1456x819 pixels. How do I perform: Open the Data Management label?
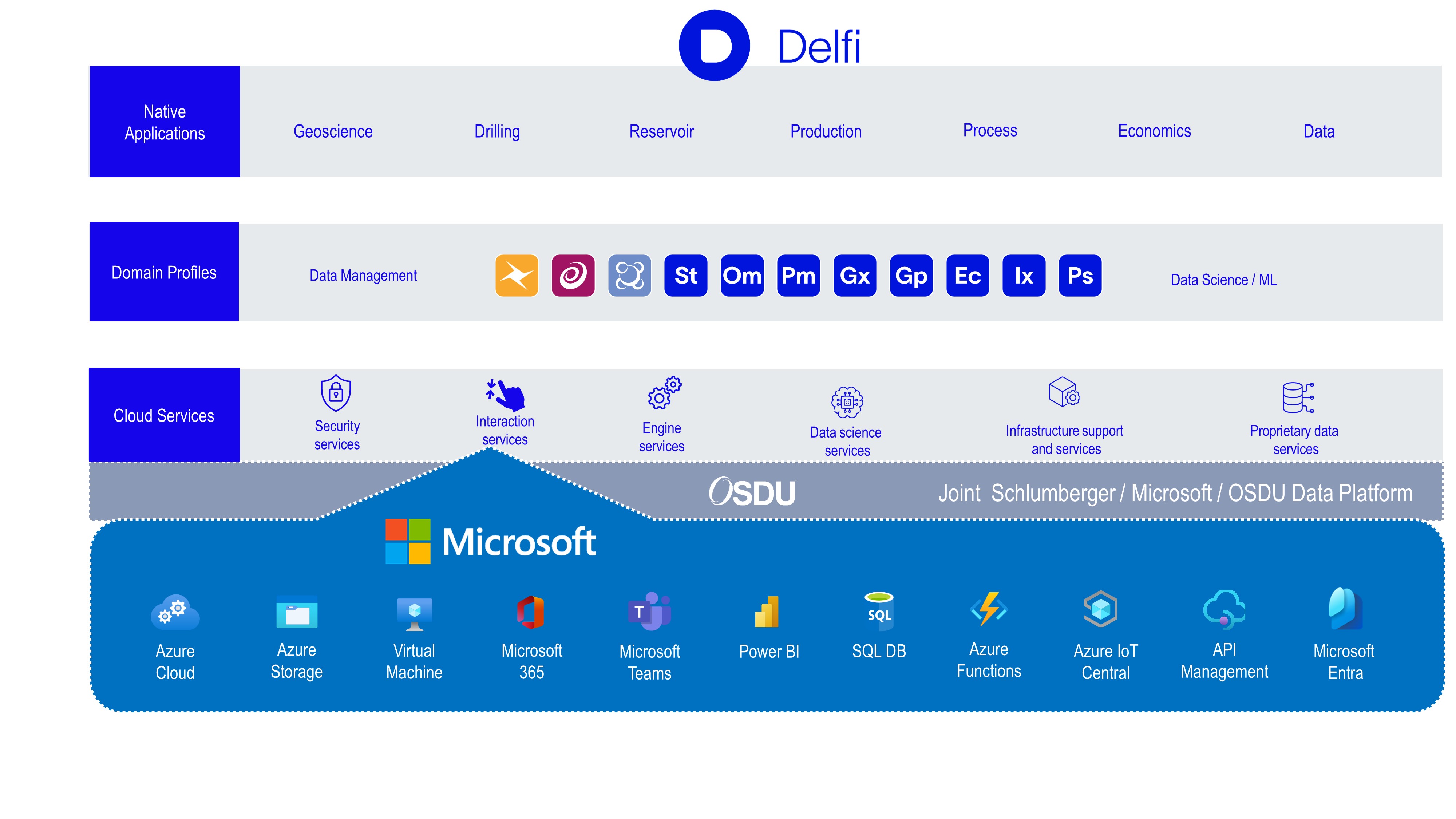[x=363, y=275]
